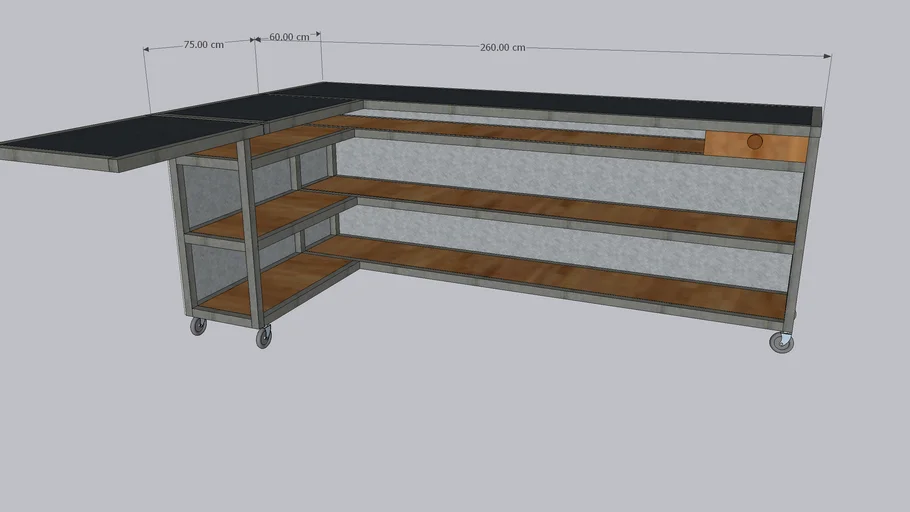Screen dimensions: 910x512
Task: Click the circular hole in the orange panel
Action: (755, 143)
